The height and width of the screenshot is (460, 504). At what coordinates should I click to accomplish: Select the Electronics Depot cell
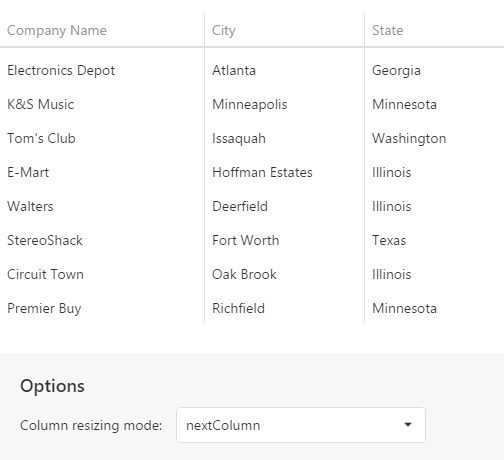click(102, 70)
